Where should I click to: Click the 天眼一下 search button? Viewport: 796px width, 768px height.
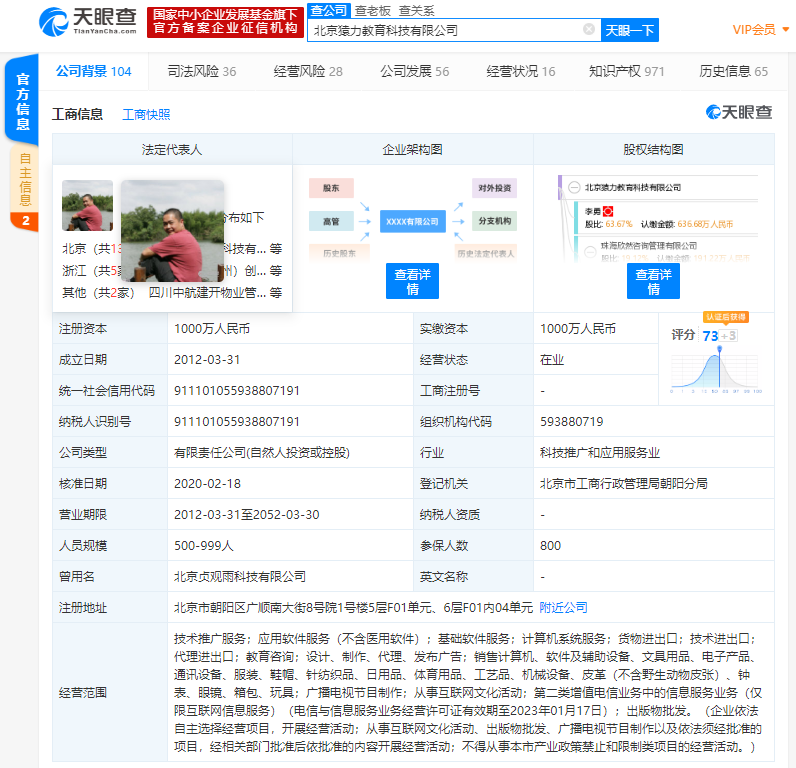point(629,30)
